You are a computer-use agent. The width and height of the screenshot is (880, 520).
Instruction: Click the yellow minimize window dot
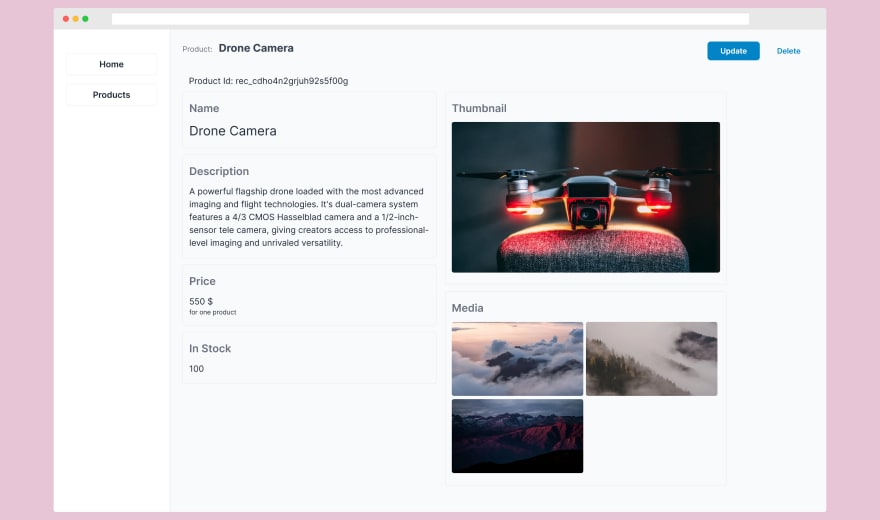(75, 19)
